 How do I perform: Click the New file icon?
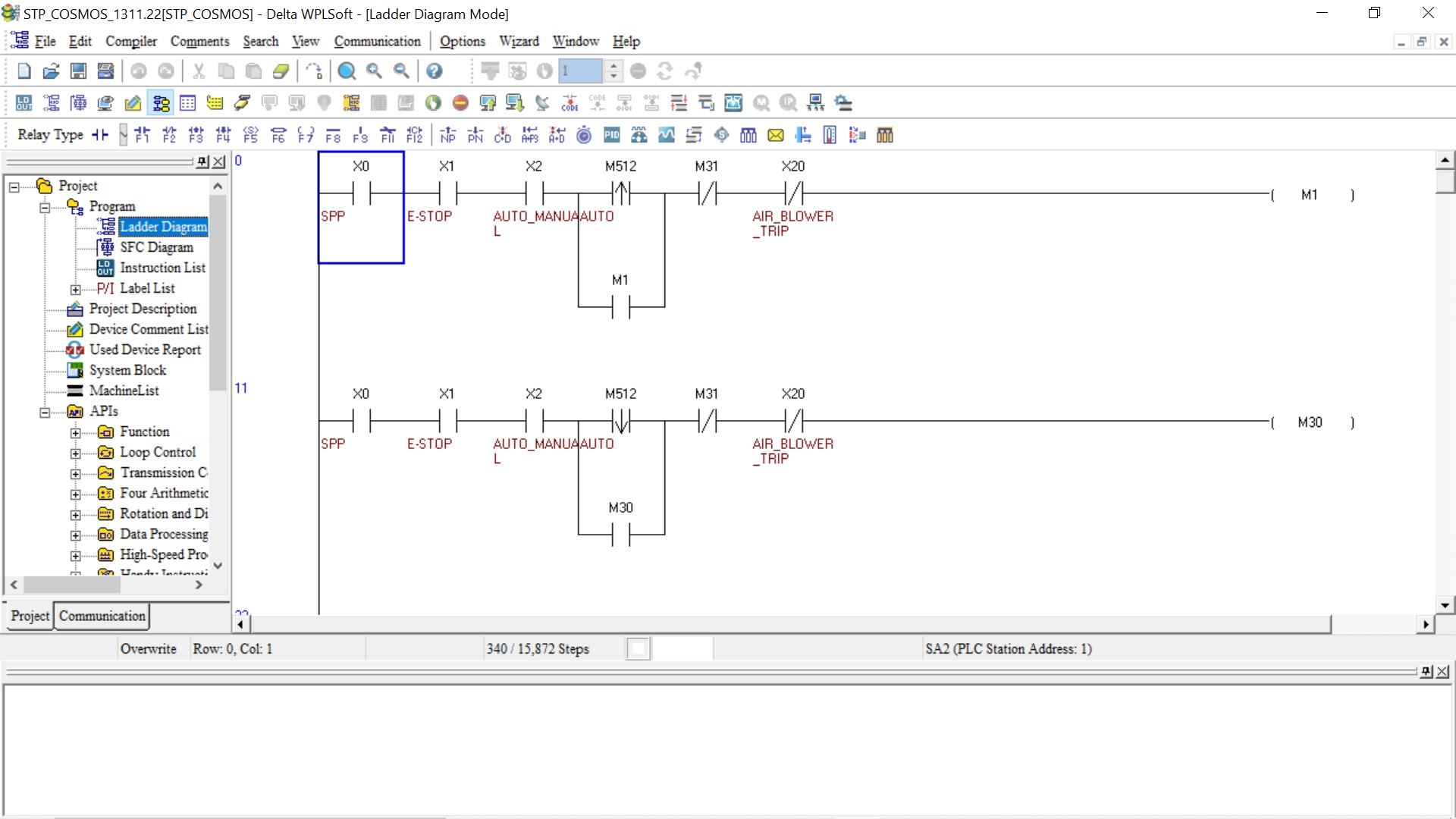24,71
